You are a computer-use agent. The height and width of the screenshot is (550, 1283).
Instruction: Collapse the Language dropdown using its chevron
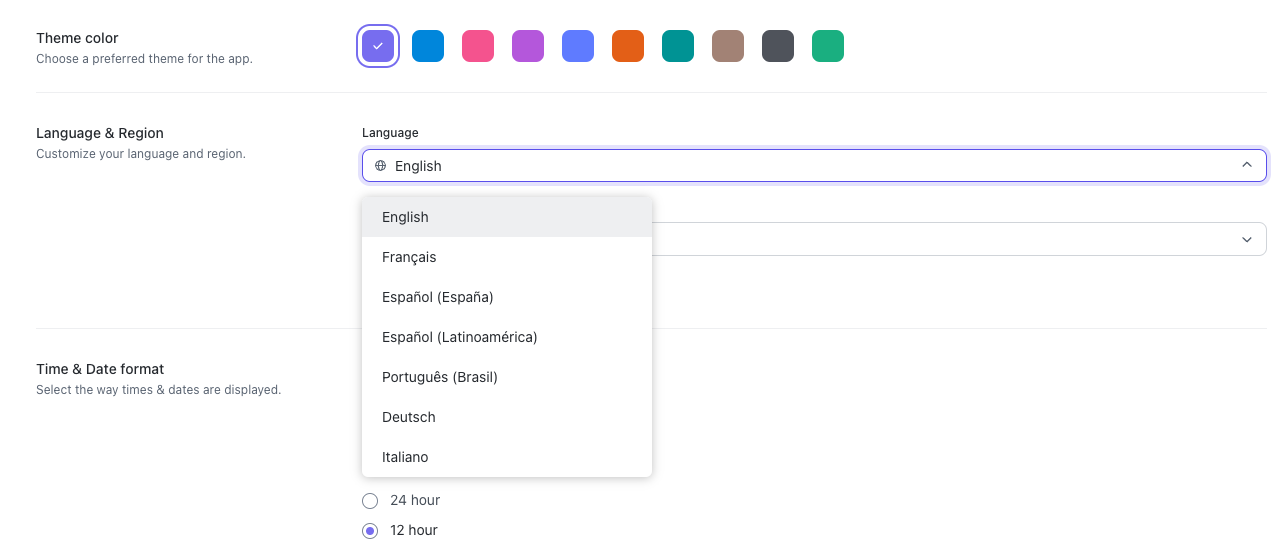pyautogui.click(x=1246, y=166)
